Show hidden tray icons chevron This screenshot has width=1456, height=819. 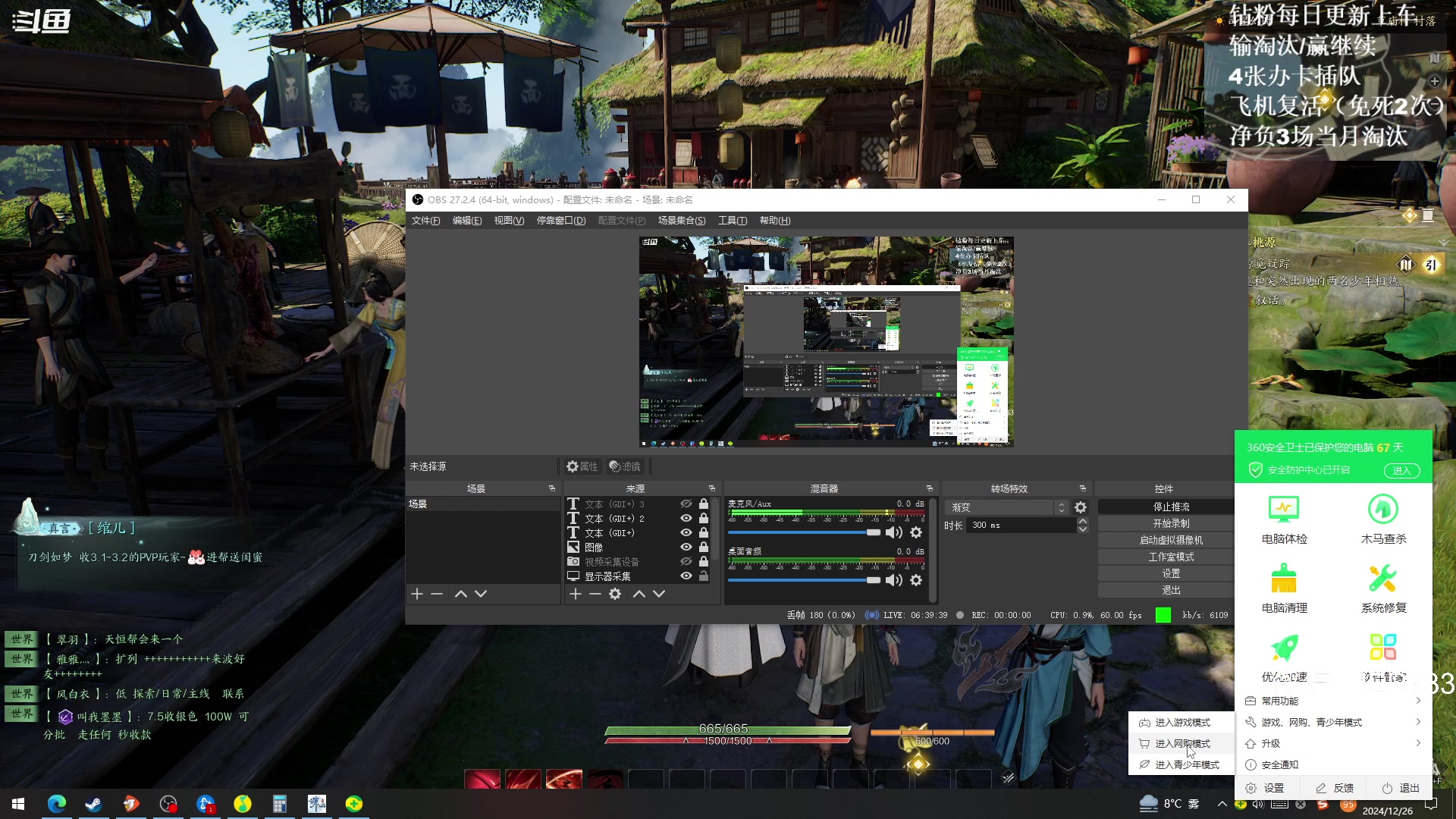pyautogui.click(x=1222, y=804)
